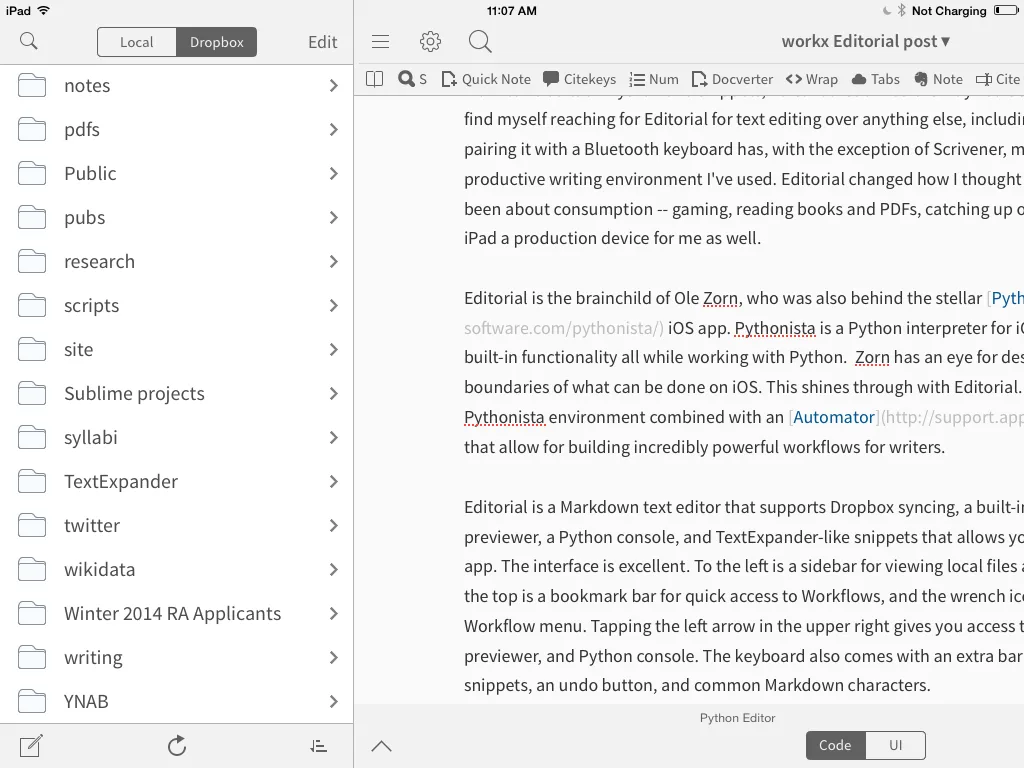
Task: Run the Cite workflow
Action: [998, 80]
